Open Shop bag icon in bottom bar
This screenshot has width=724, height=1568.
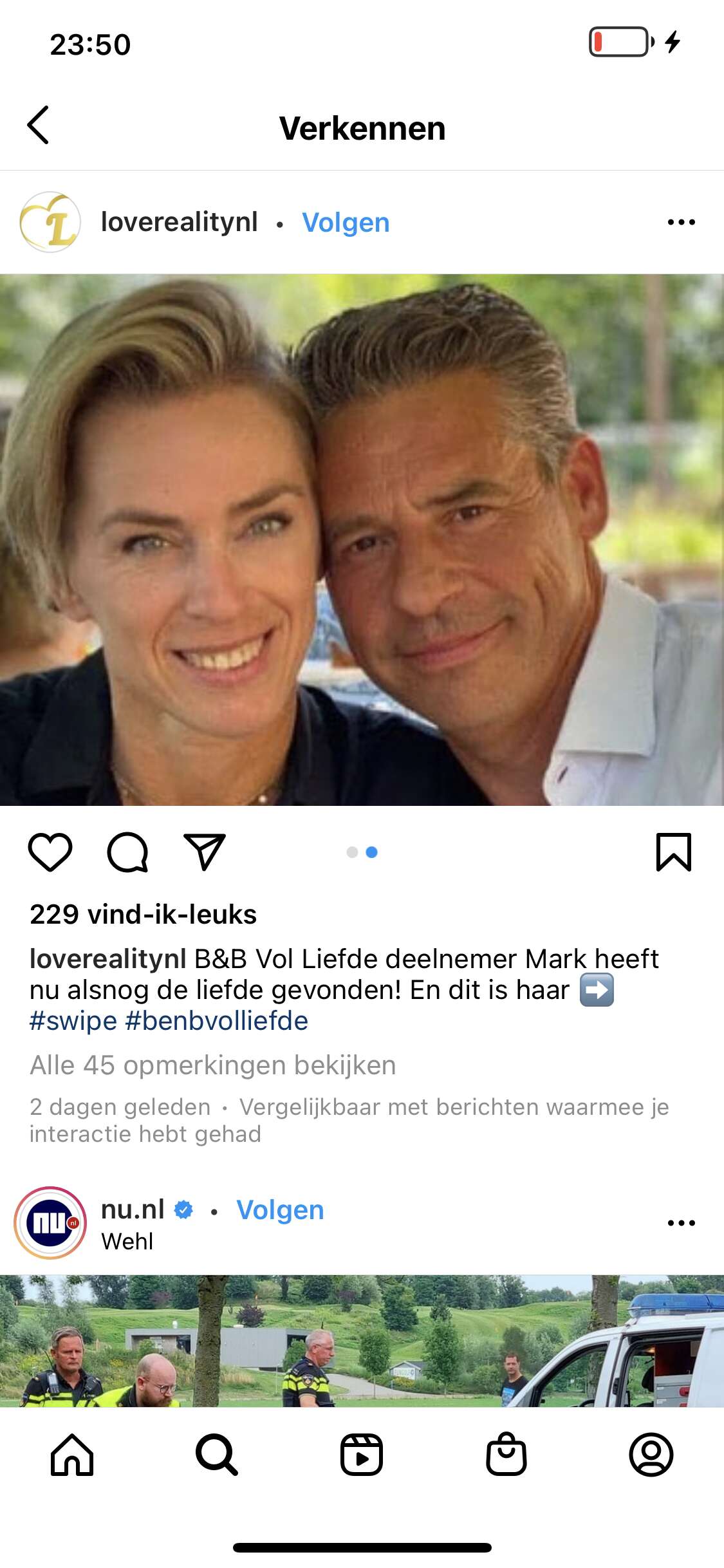tap(506, 1454)
